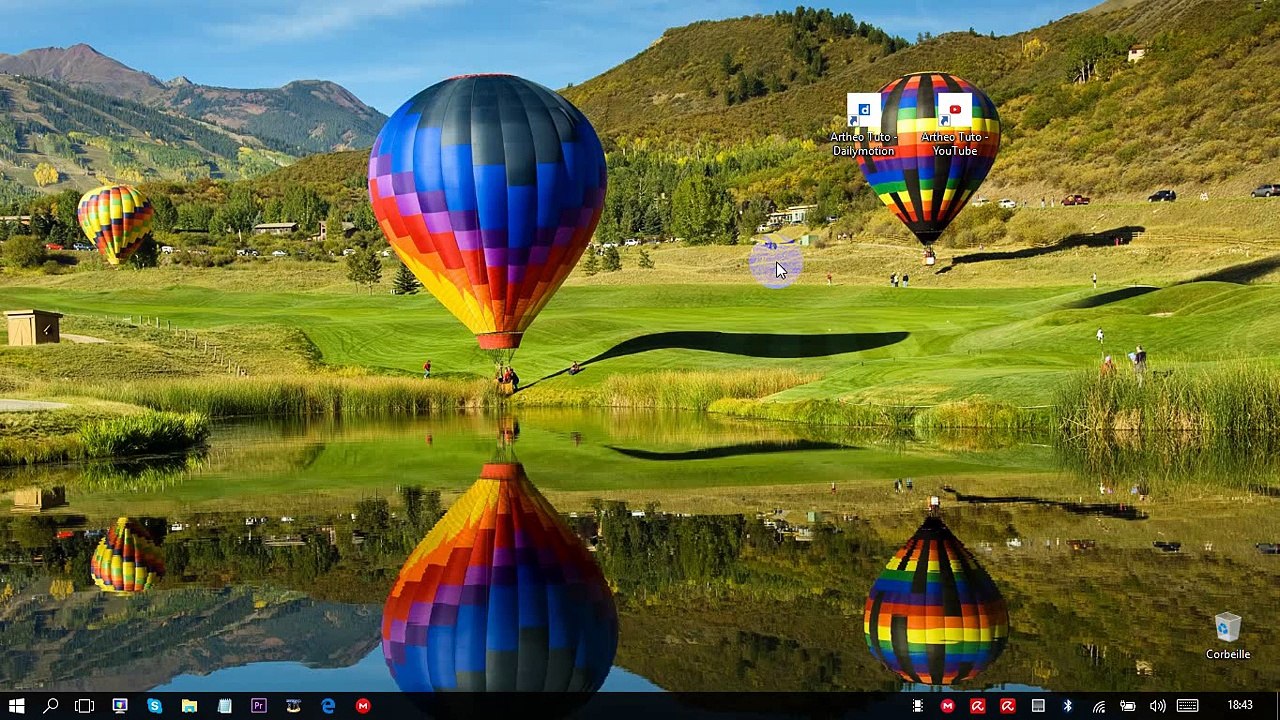Image resolution: width=1280 pixels, height=720 pixels.
Task: Open the MEGA icon in the system tray
Action: pyautogui.click(x=948, y=706)
